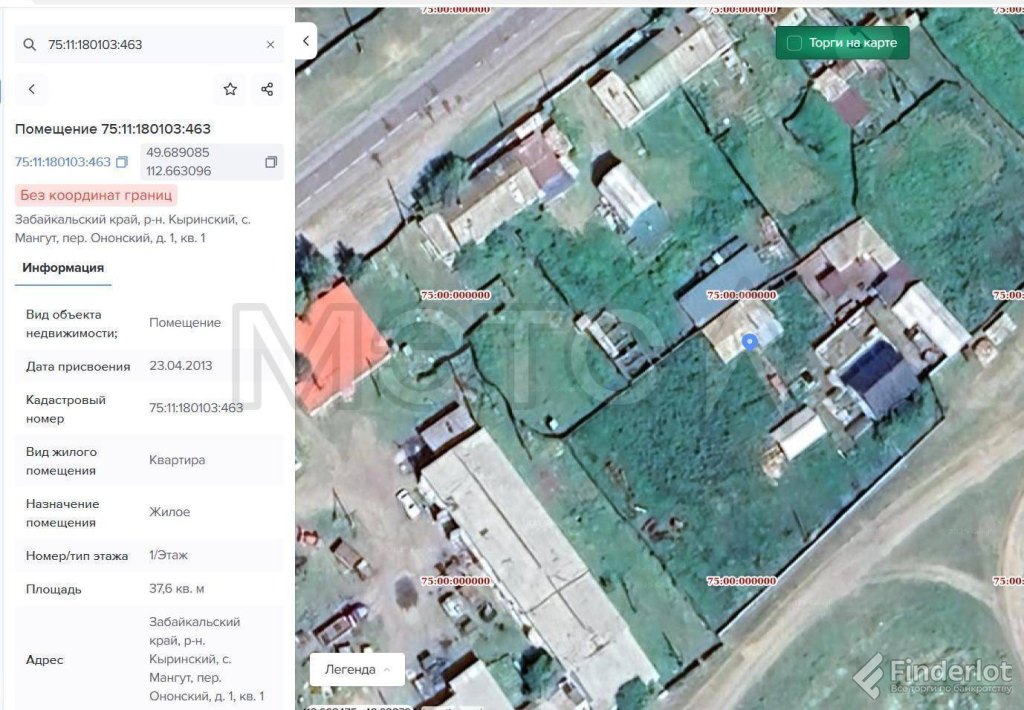Click the red-roofed building on the map
The height and width of the screenshot is (710, 1024).
coord(335,345)
